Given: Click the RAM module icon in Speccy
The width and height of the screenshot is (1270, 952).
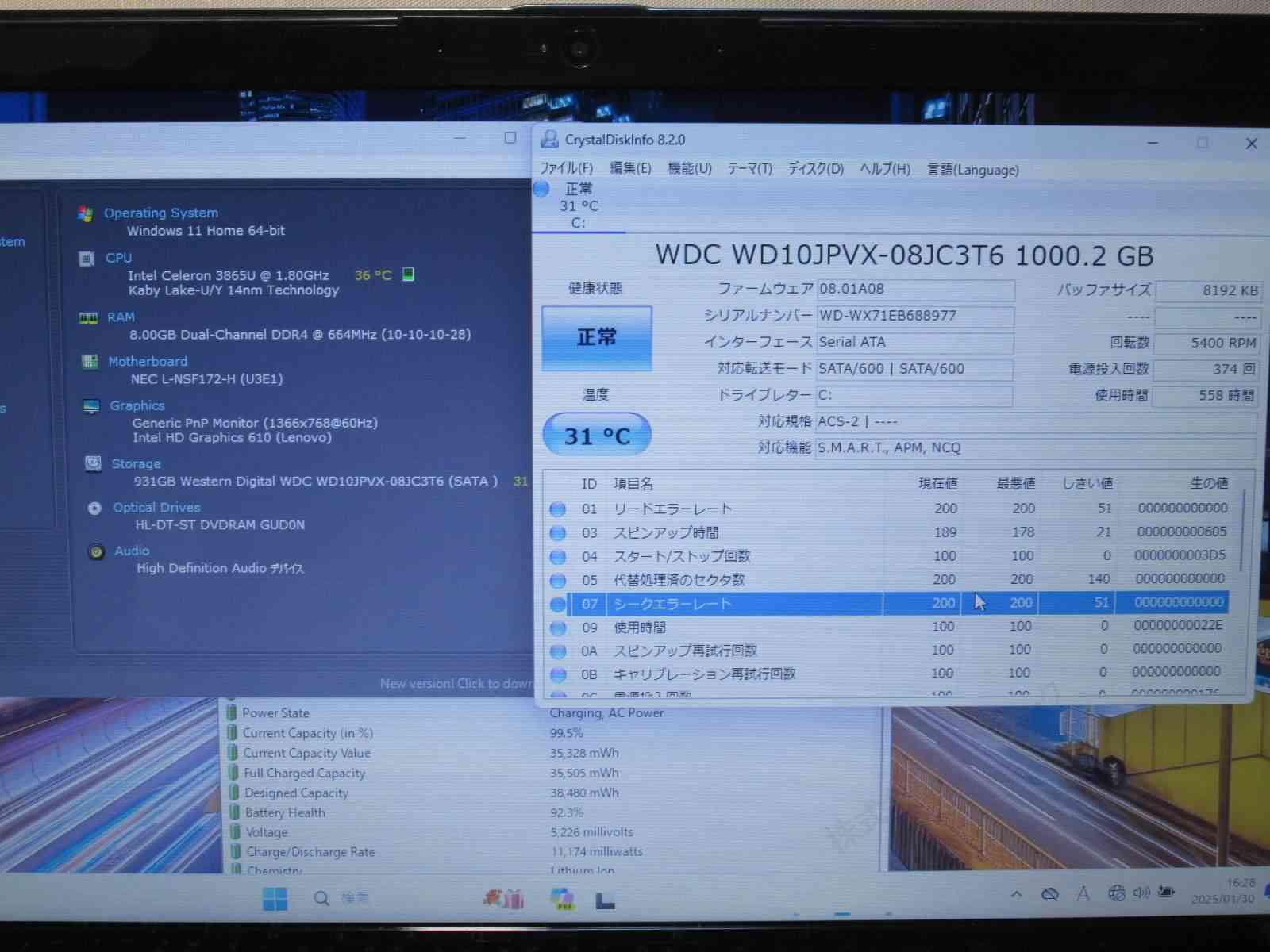Looking at the screenshot, I should pos(88,318).
